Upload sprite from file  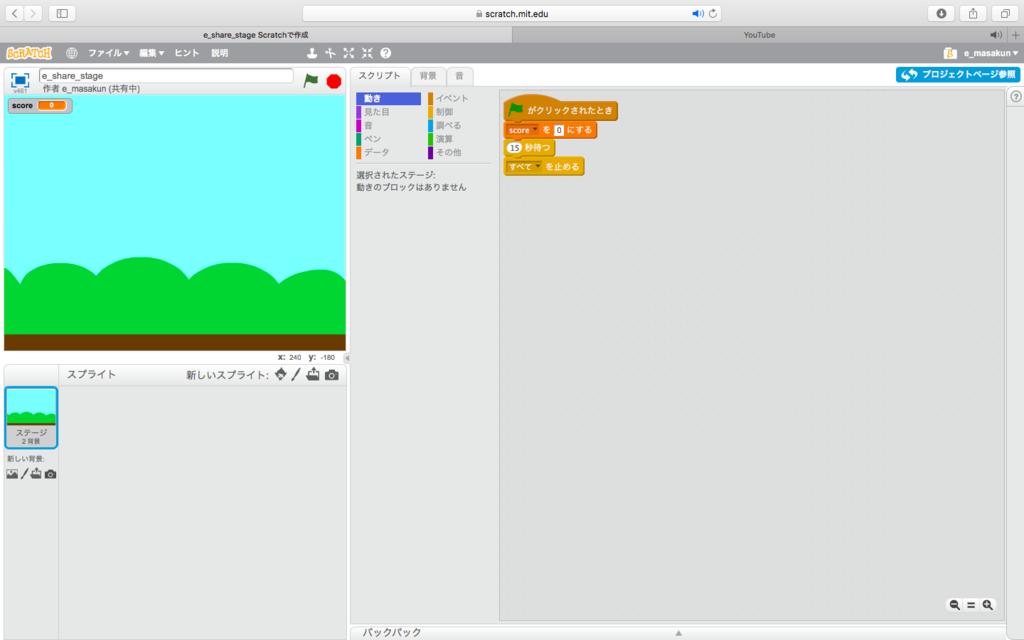[x=313, y=374]
